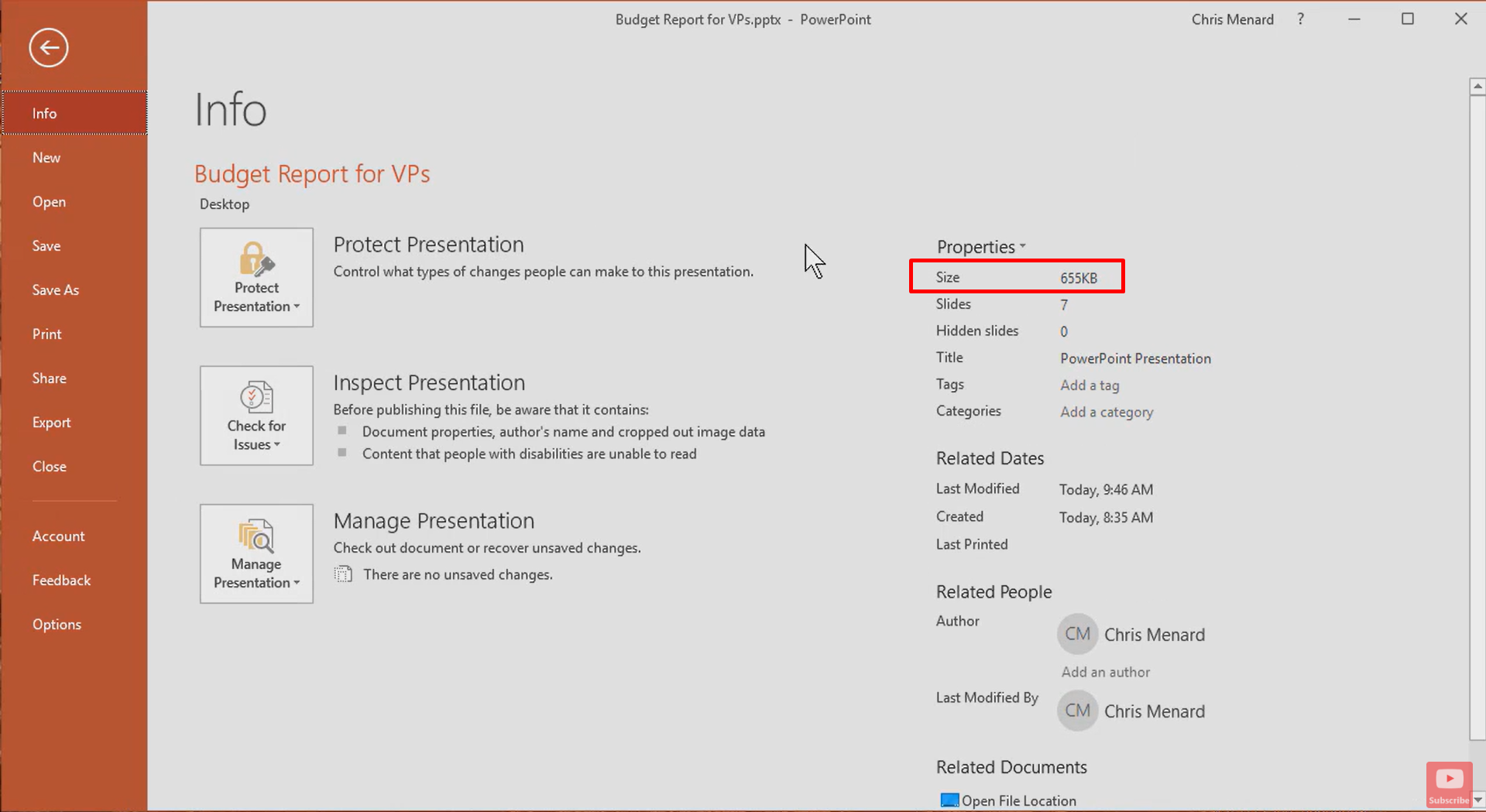Image resolution: width=1486 pixels, height=812 pixels.
Task: Open PowerPoint Options
Action: [x=57, y=624]
